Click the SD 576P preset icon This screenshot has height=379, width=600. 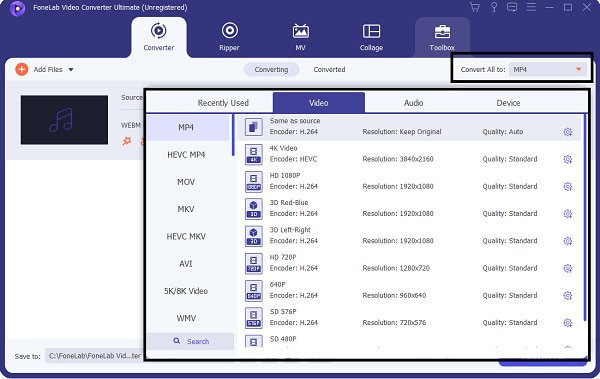[253, 318]
